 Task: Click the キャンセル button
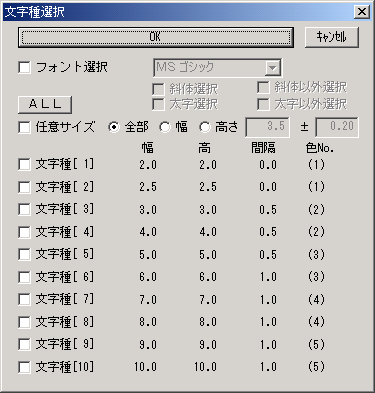click(x=332, y=37)
